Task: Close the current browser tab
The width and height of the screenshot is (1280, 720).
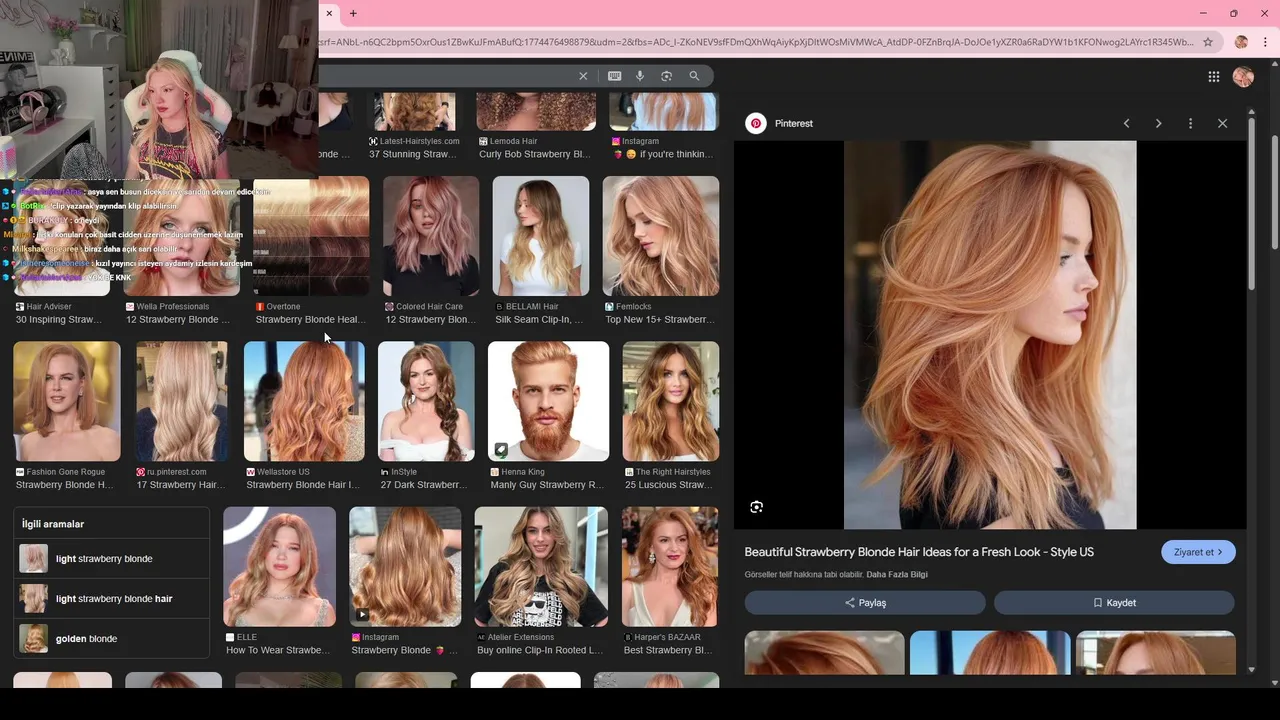Action: 329,13
